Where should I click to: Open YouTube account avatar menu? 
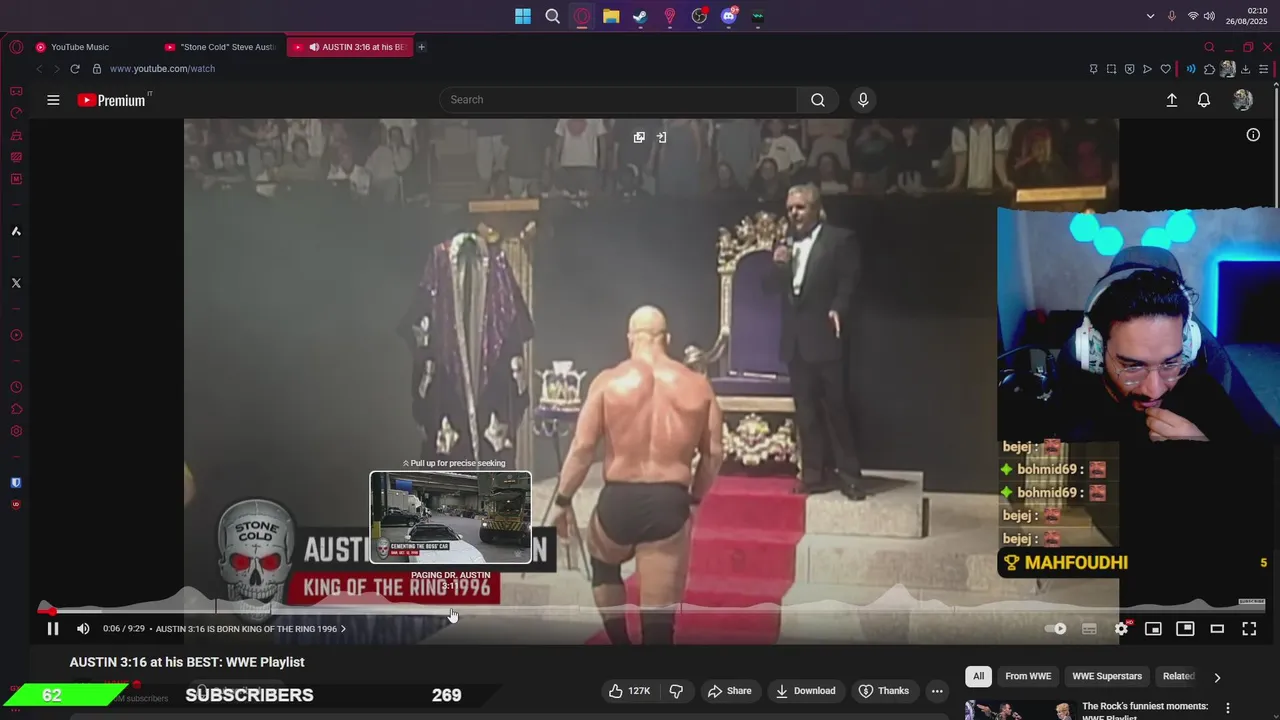[x=1243, y=100]
